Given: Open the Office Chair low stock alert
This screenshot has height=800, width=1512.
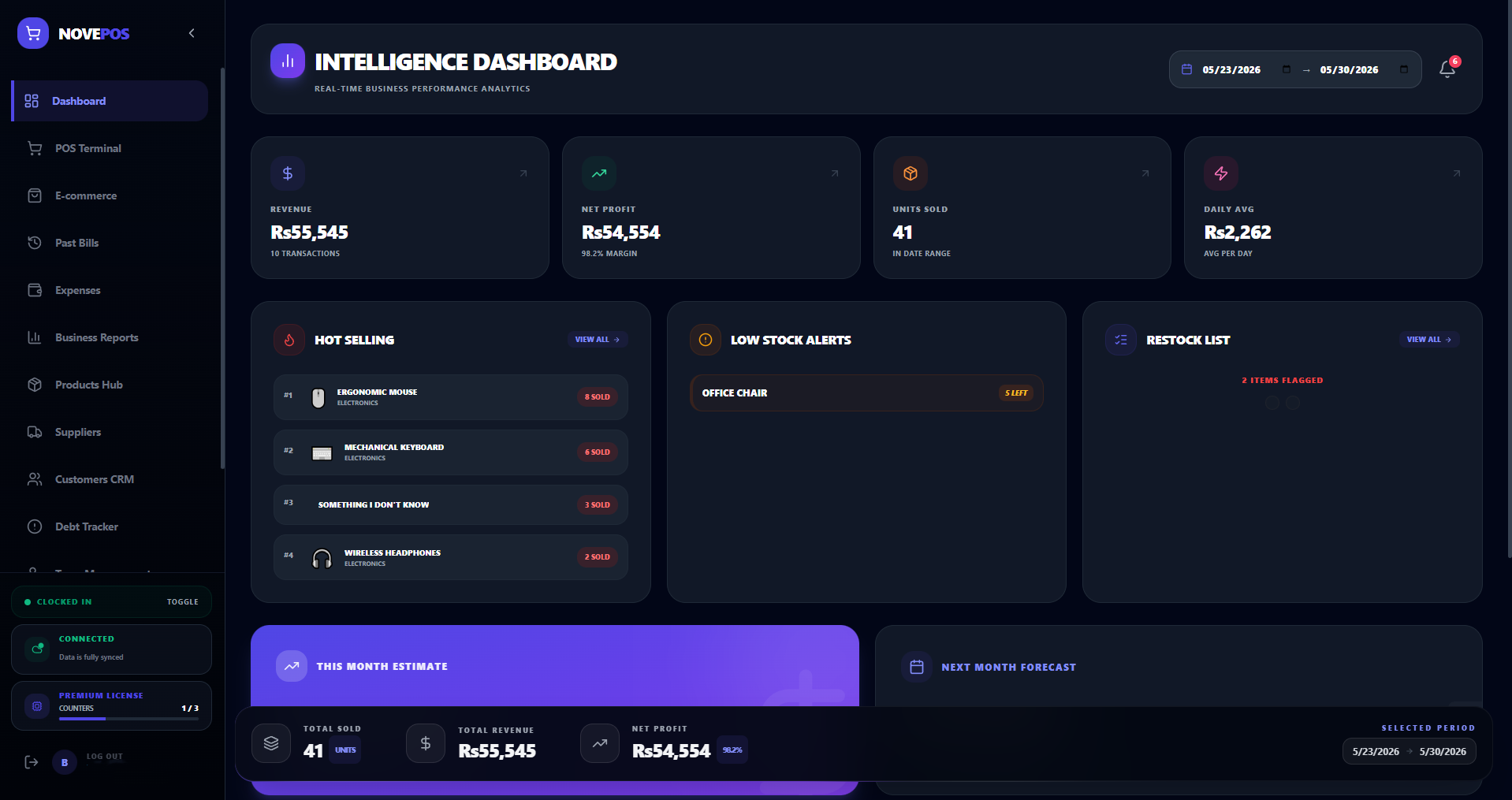Looking at the screenshot, I should (866, 393).
